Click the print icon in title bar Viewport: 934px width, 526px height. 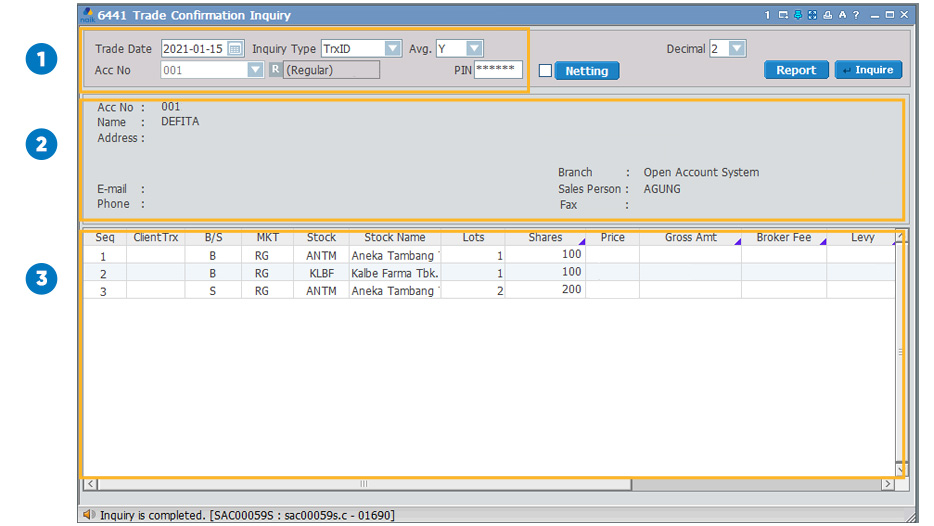click(827, 15)
